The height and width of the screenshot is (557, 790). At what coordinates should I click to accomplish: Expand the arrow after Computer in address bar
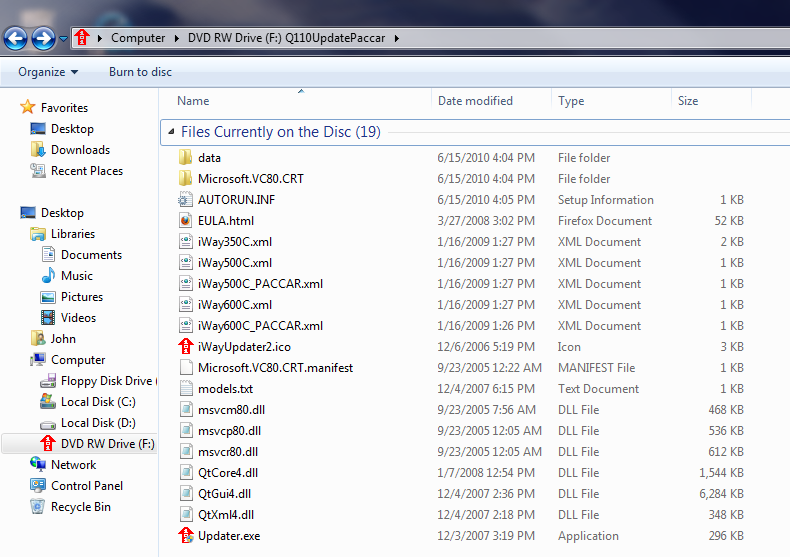pos(177,38)
